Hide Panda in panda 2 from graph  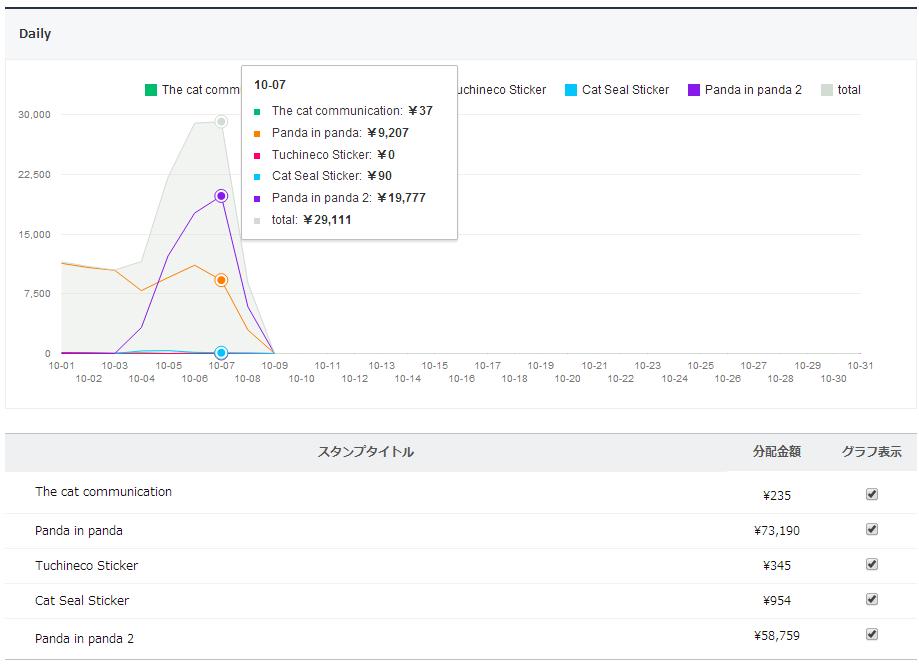[x=871, y=634]
